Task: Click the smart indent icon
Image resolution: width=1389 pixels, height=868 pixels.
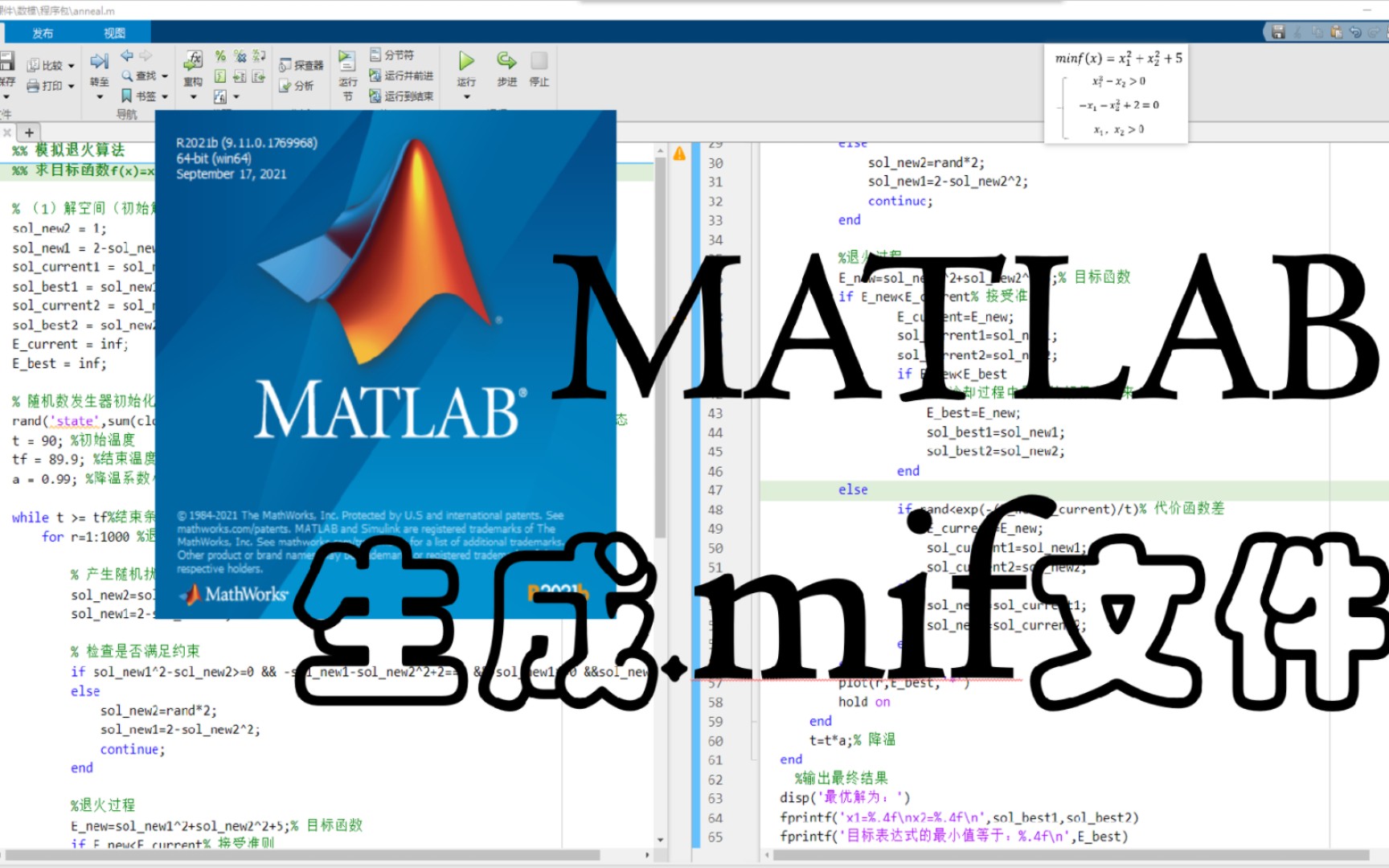Action: [220, 76]
